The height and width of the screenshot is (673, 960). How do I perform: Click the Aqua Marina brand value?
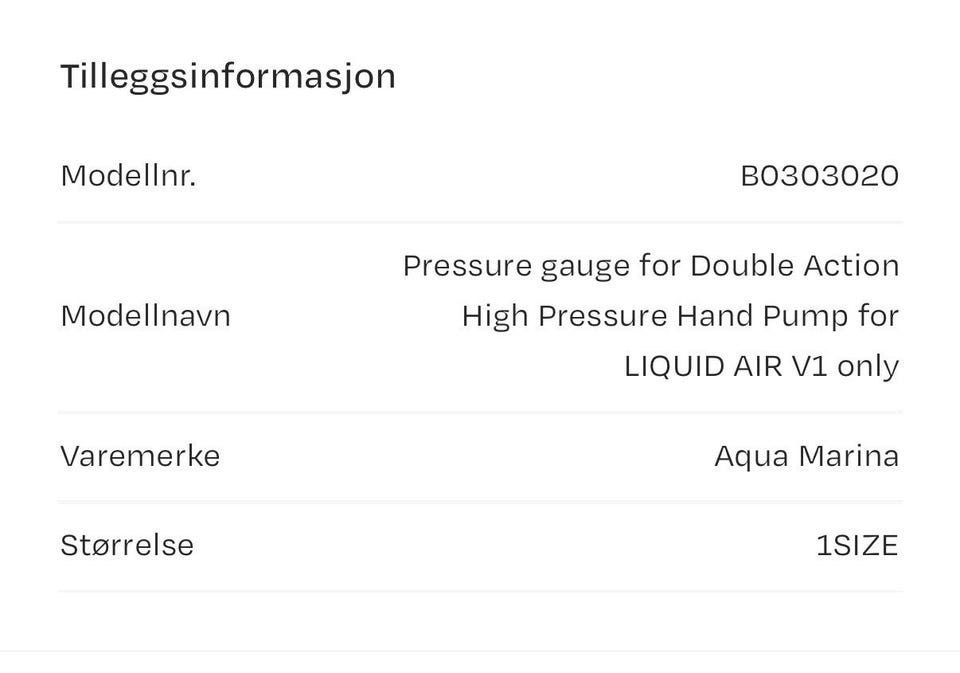point(806,456)
